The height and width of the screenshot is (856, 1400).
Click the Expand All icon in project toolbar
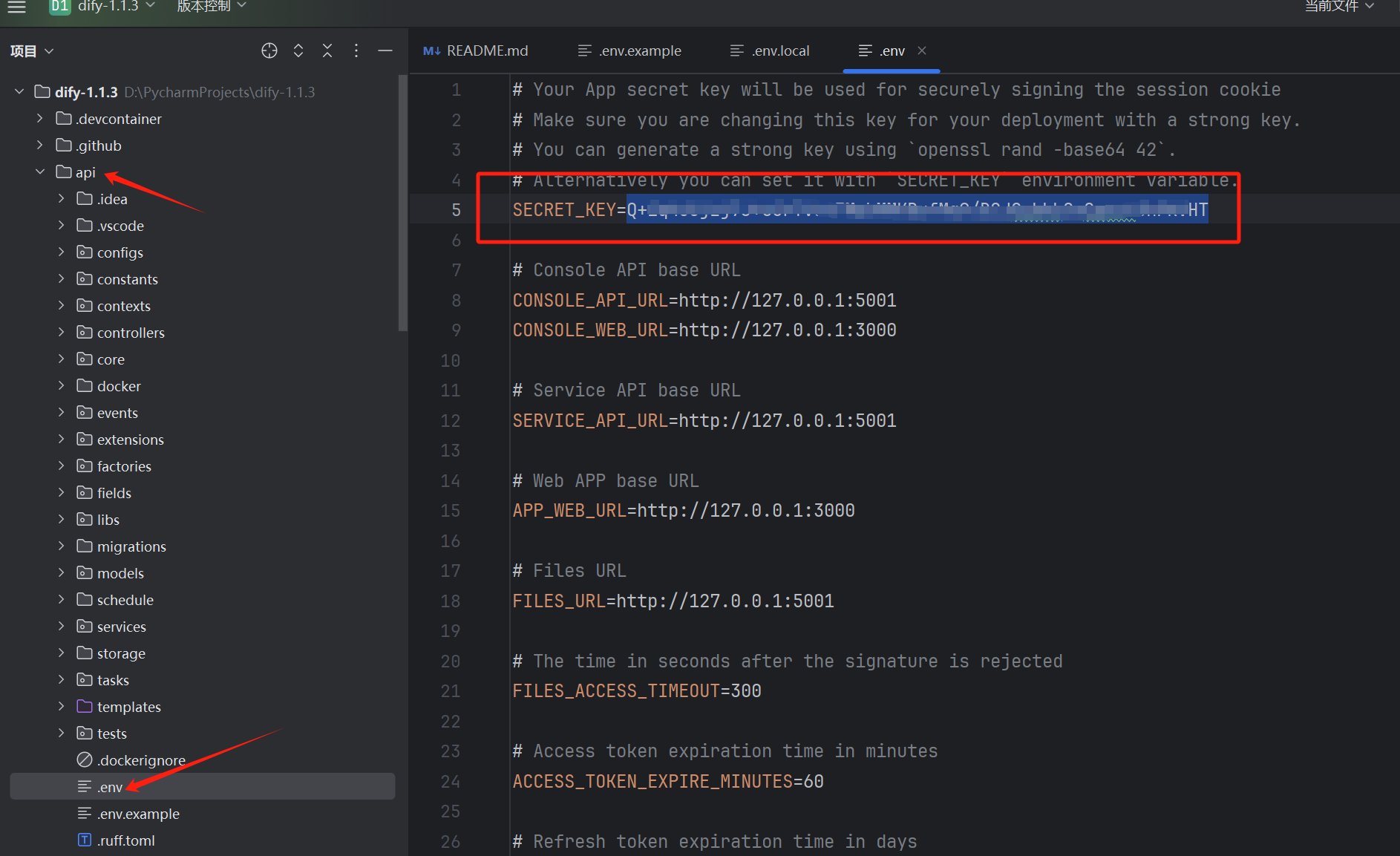click(x=298, y=50)
